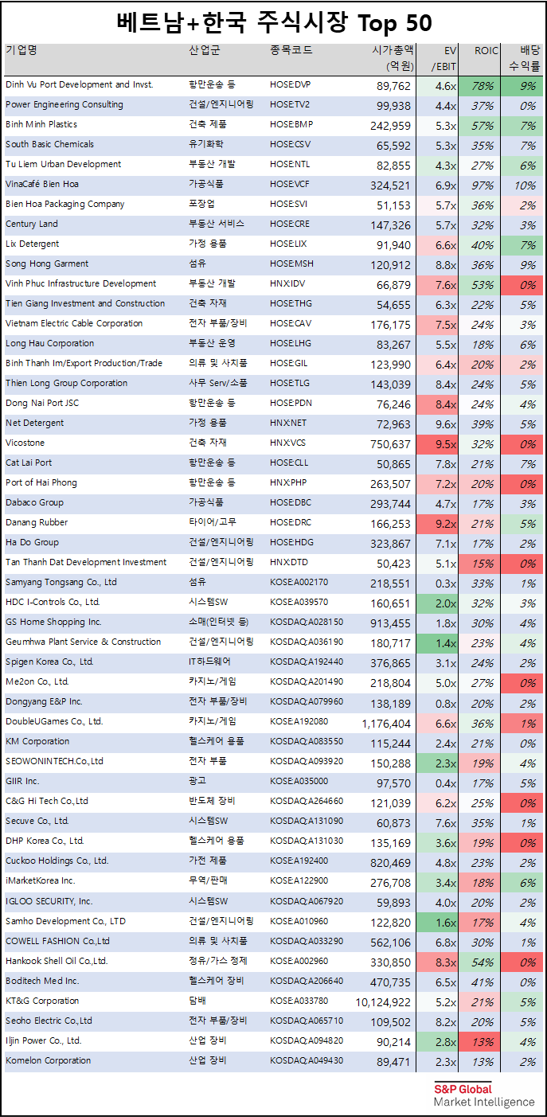Click the 베트남+한국 주식시장 Top 50 title
This screenshot has width=547, height=1117.
[274, 23]
